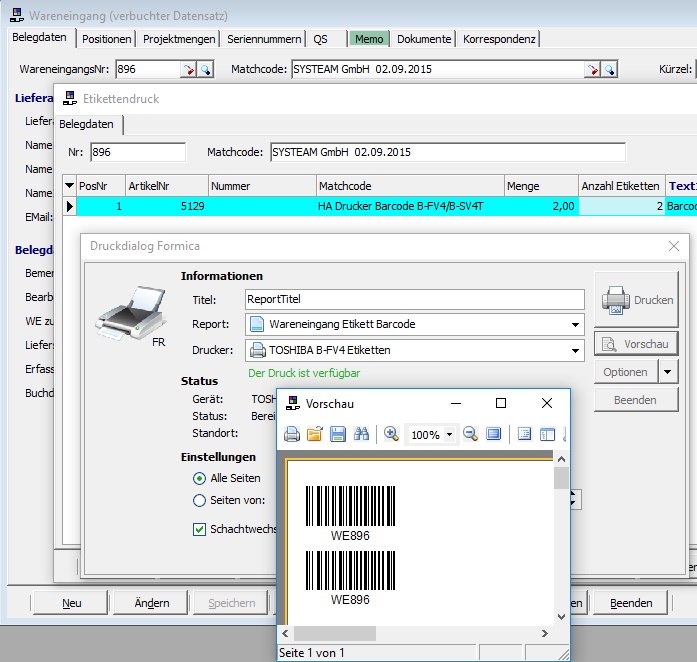This screenshot has width=697, height=662.
Task: Toggle the Schachtwechsel checkbox
Action: tap(199, 529)
